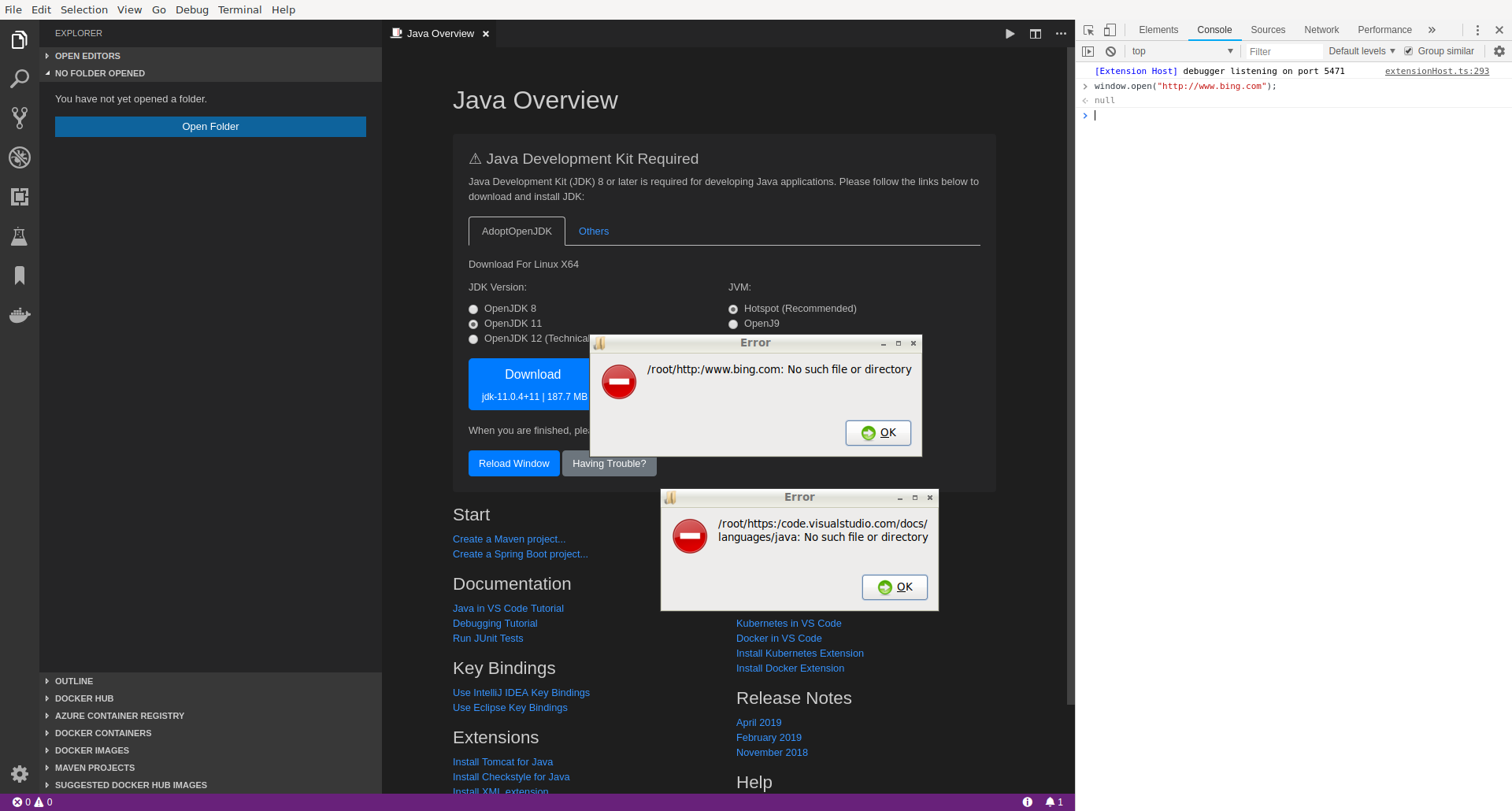This screenshot has height=811, width=1512.
Task: Open the Java in VS Code Tutorial link
Action: coord(508,609)
